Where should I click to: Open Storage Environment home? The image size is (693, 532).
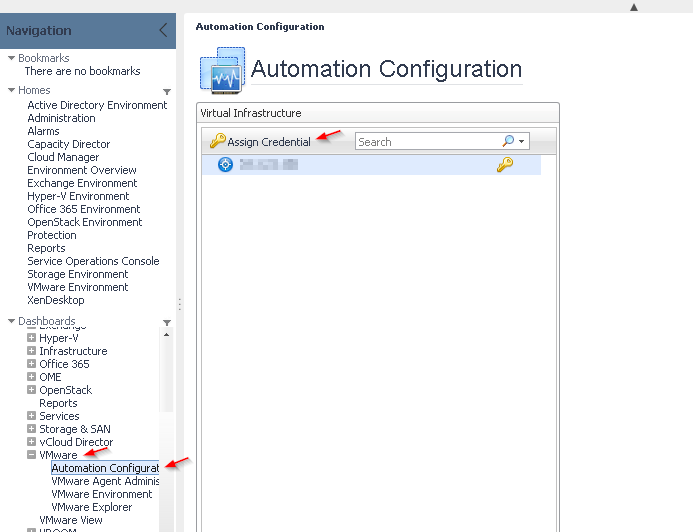[78, 274]
